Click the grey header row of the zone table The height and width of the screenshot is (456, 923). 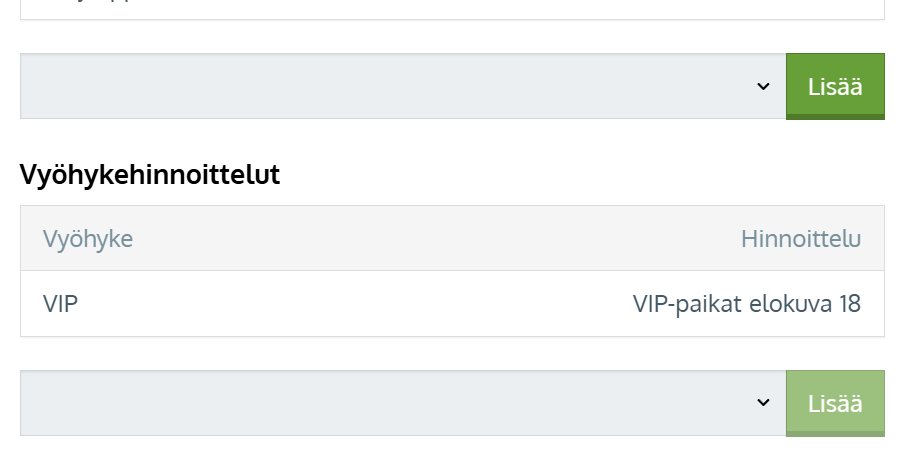[452, 239]
